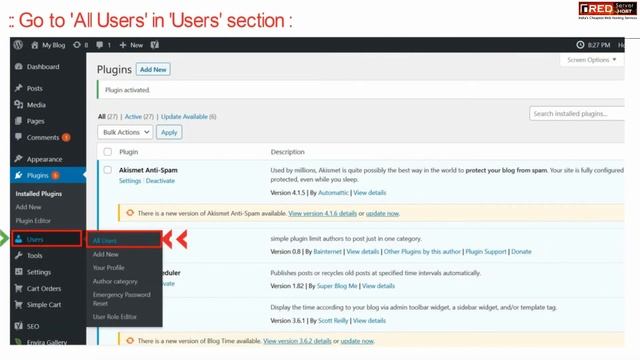Choose Add New in Users submenu
The width and height of the screenshot is (640, 360).
click(x=105, y=254)
